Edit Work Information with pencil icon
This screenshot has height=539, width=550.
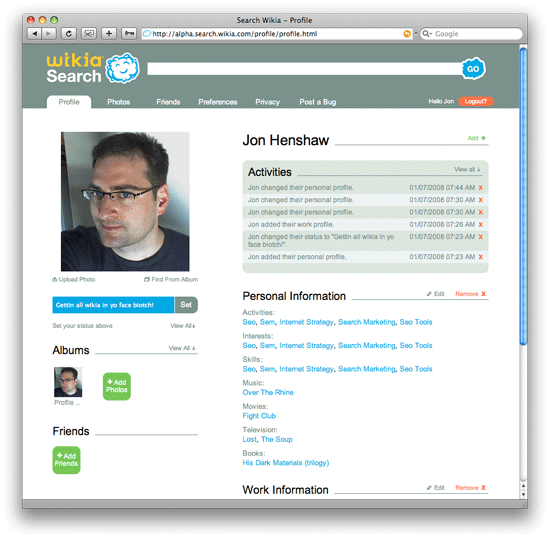click(435, 488)
